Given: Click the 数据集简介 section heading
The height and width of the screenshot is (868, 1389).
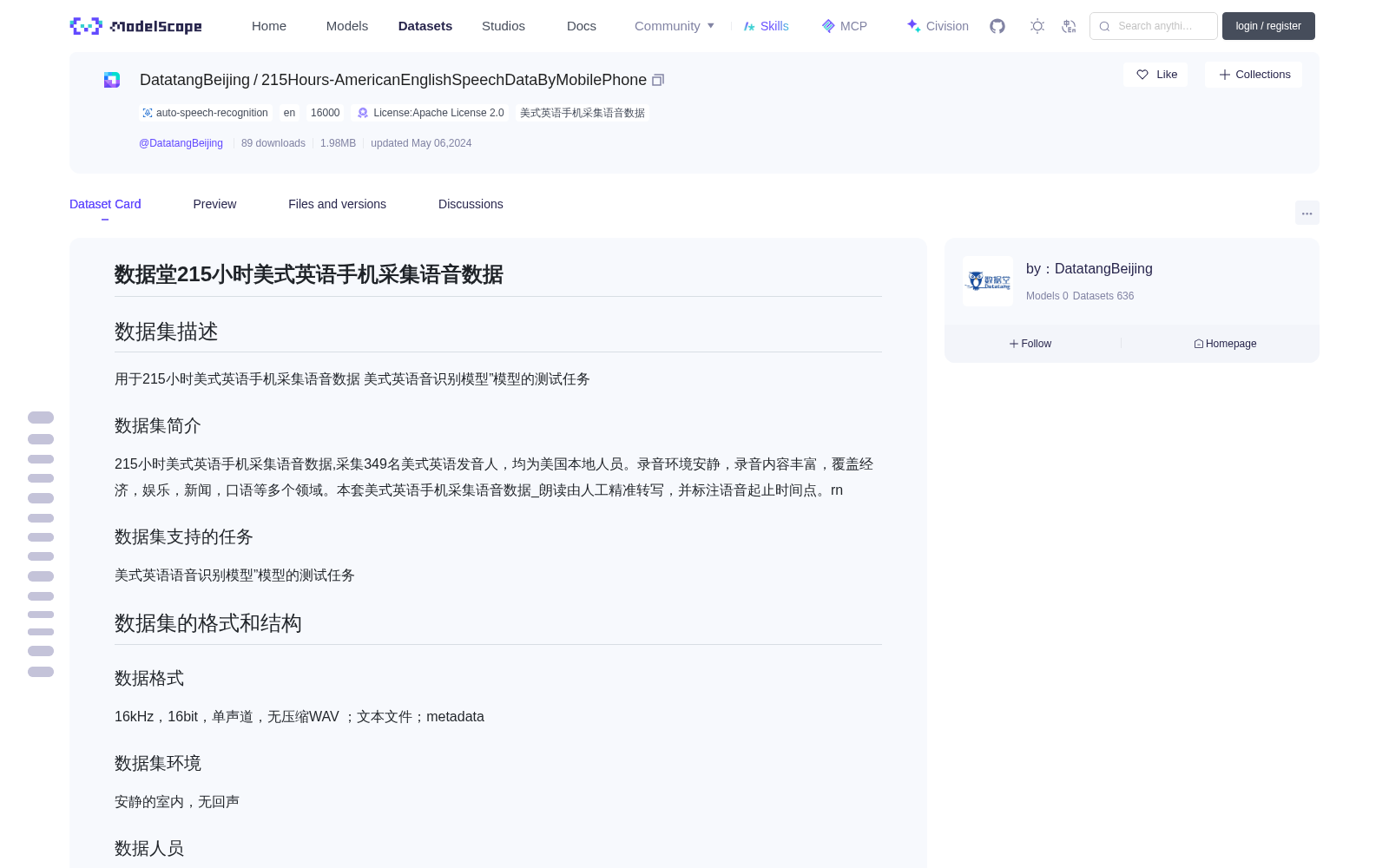Looking at the screenshot, I should coord(158,425).
